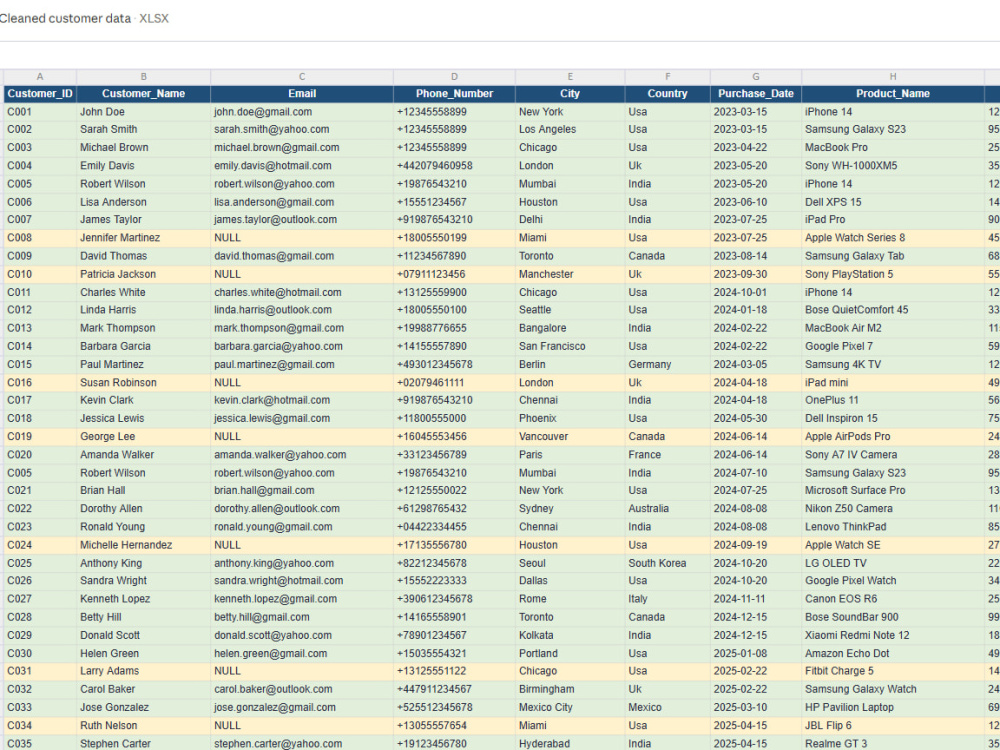
Task: Click the Phone_Number header cell
Action: point(454,94)
